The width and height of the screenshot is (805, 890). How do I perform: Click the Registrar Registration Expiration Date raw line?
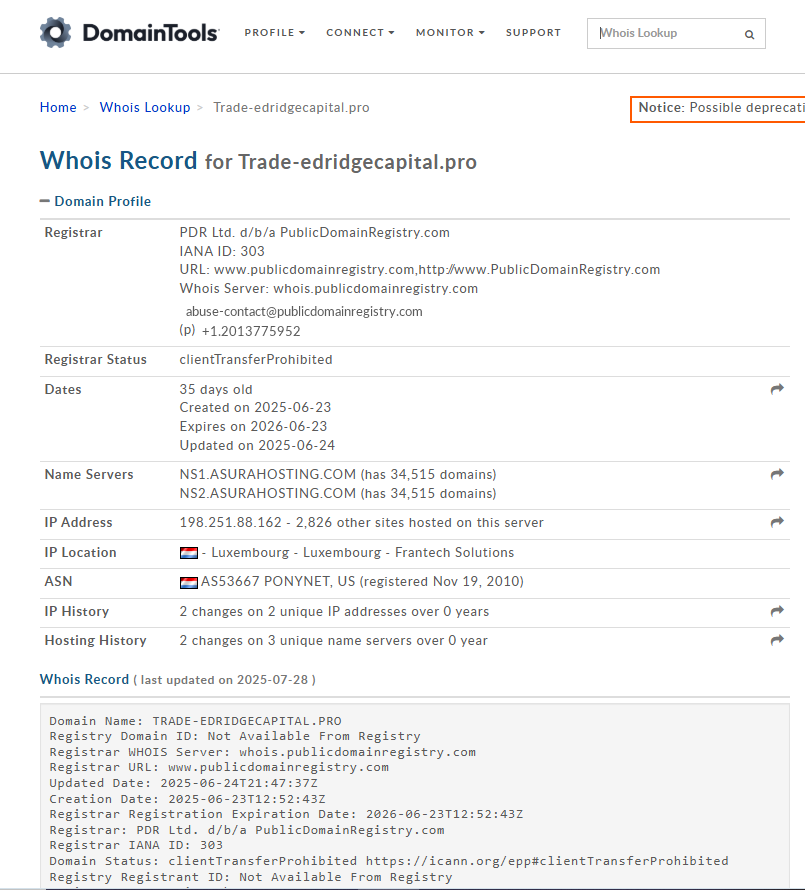286,814
